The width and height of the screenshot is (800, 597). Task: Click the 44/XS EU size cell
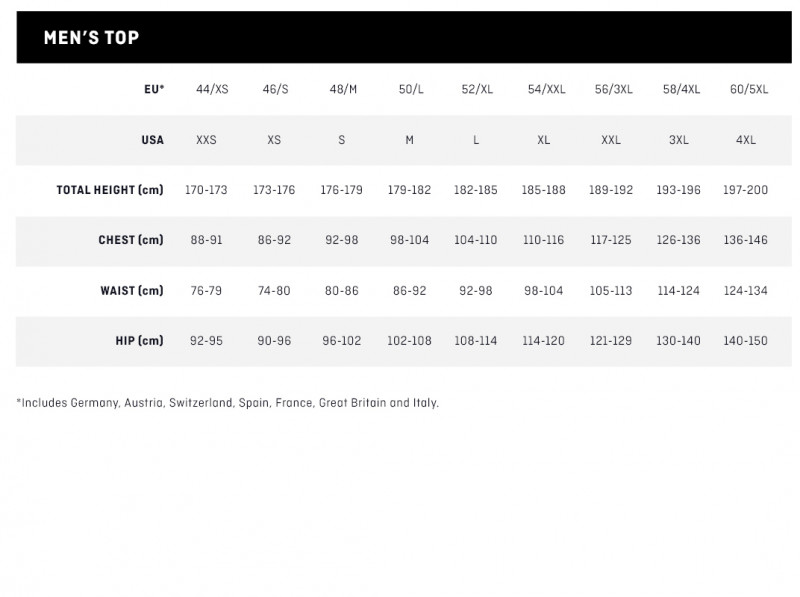click(212, 89)
